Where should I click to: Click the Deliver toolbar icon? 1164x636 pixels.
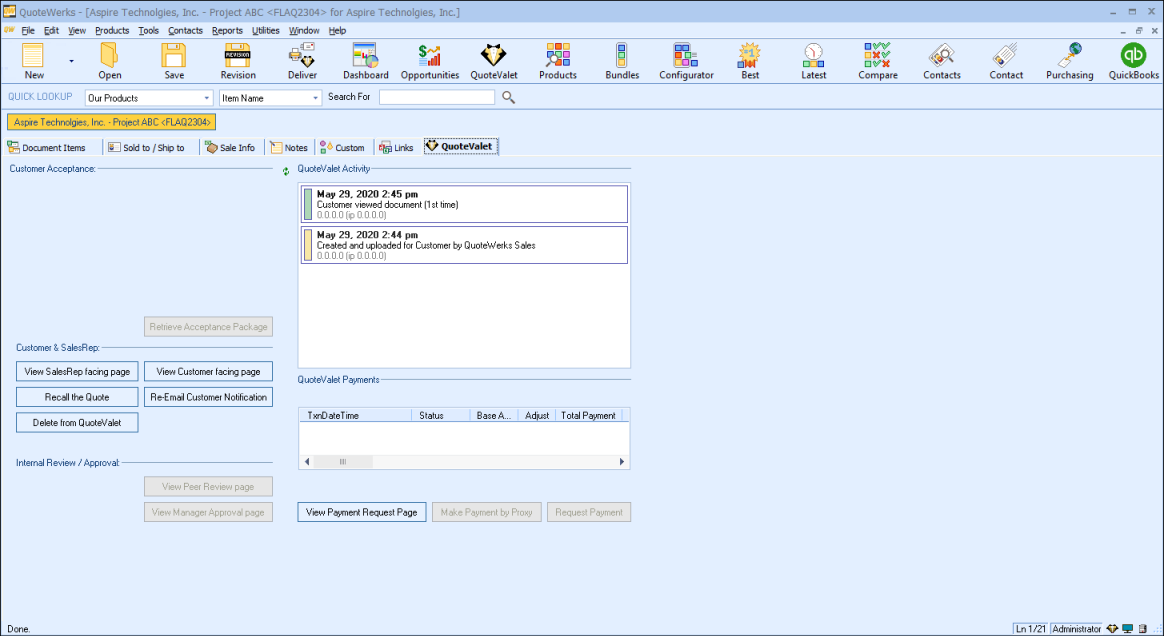pos(302,61)
